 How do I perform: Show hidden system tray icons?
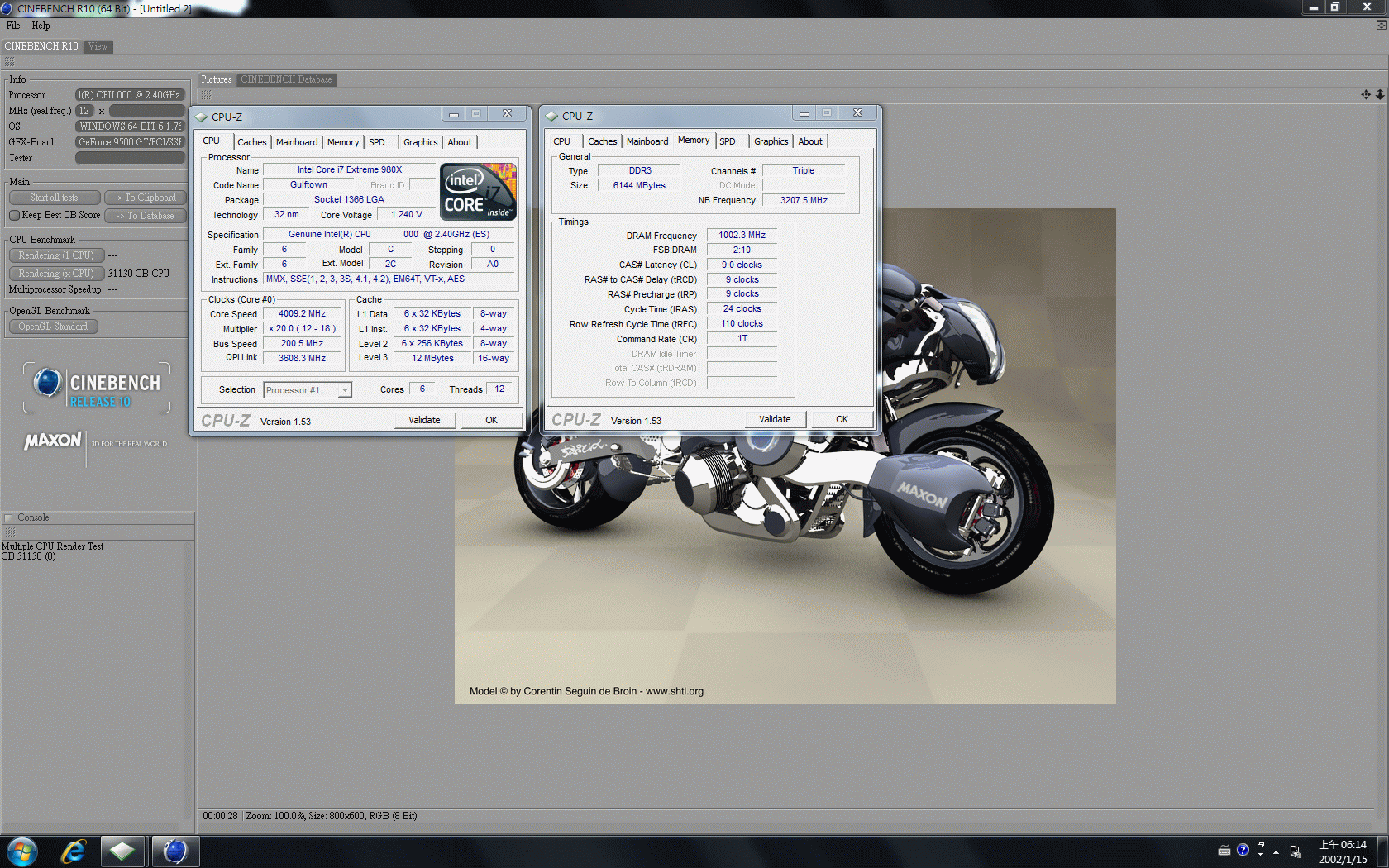point(1276,851)
